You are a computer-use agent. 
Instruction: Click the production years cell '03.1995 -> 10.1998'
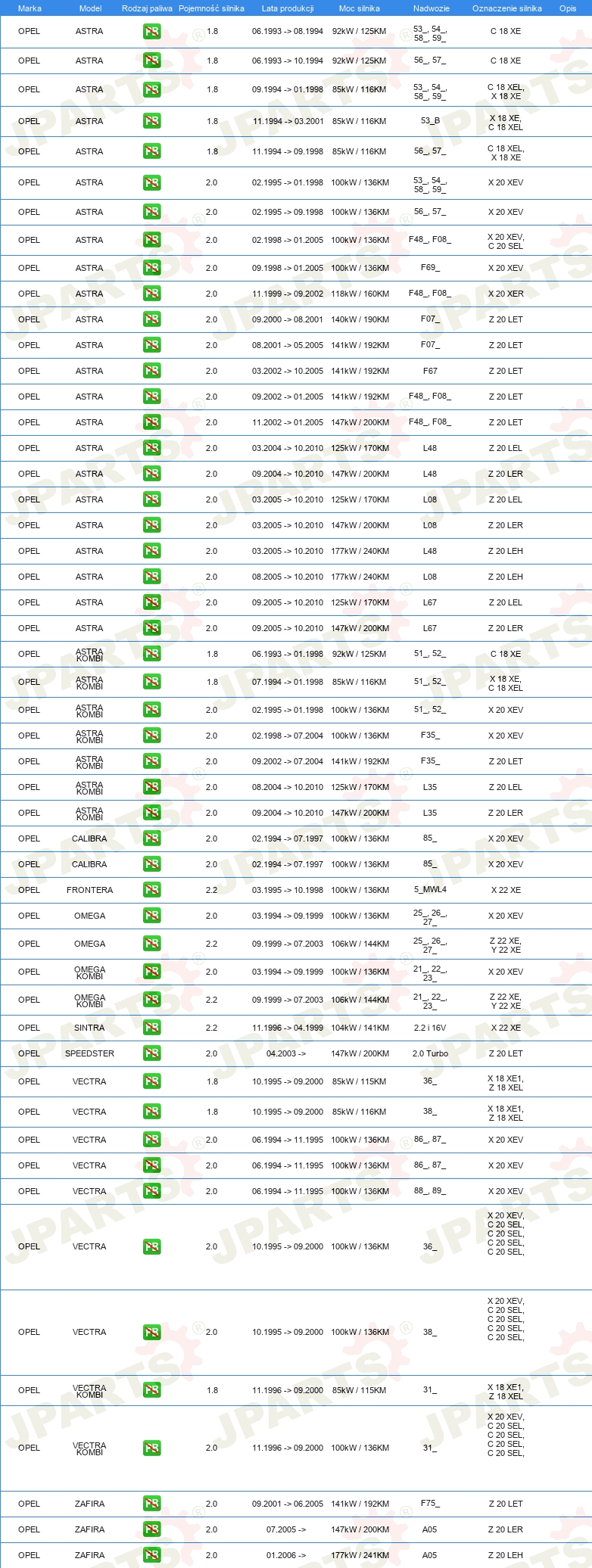(288, 890)
